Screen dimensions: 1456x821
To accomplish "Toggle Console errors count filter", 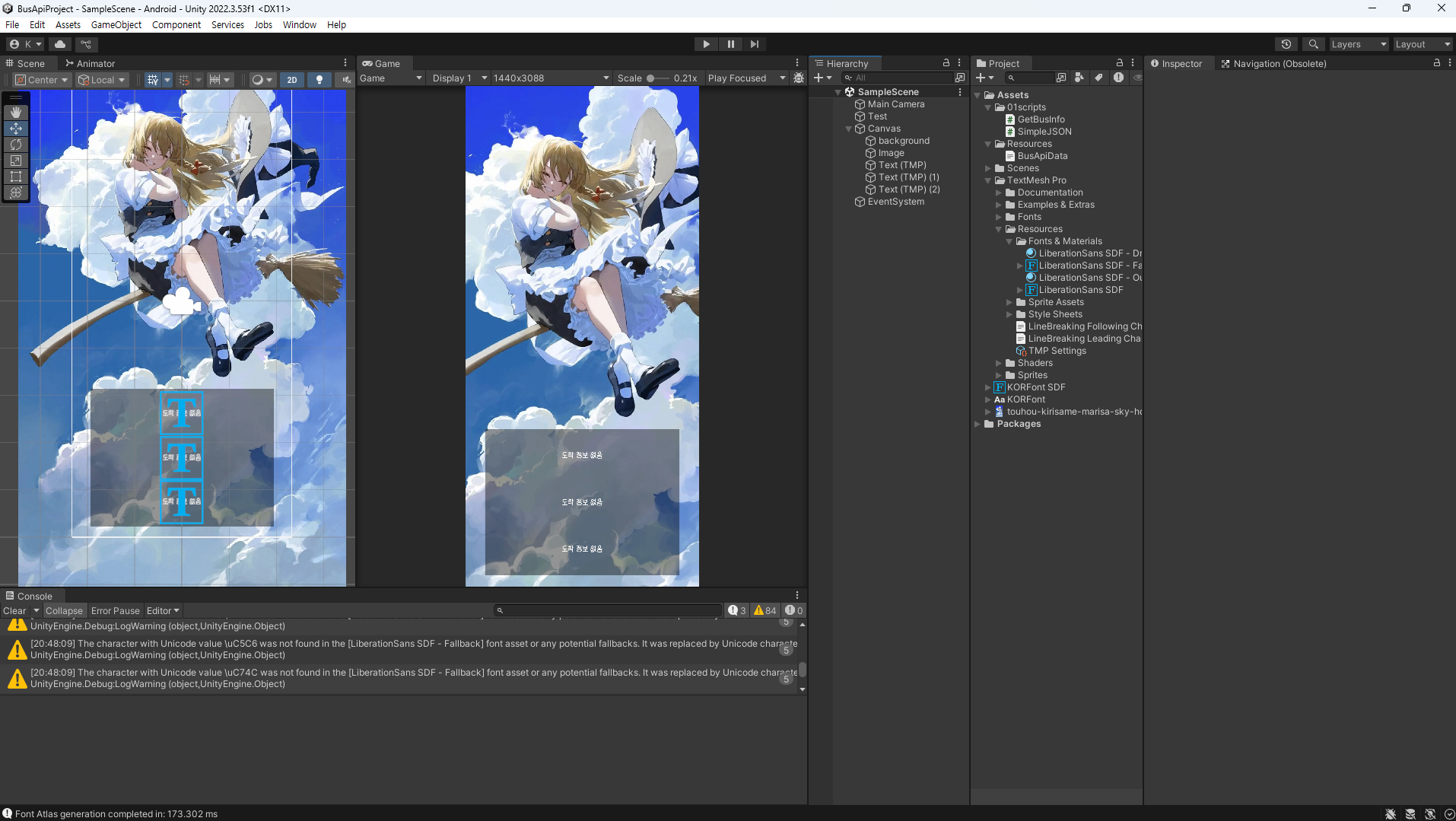I will coord(793,611).
